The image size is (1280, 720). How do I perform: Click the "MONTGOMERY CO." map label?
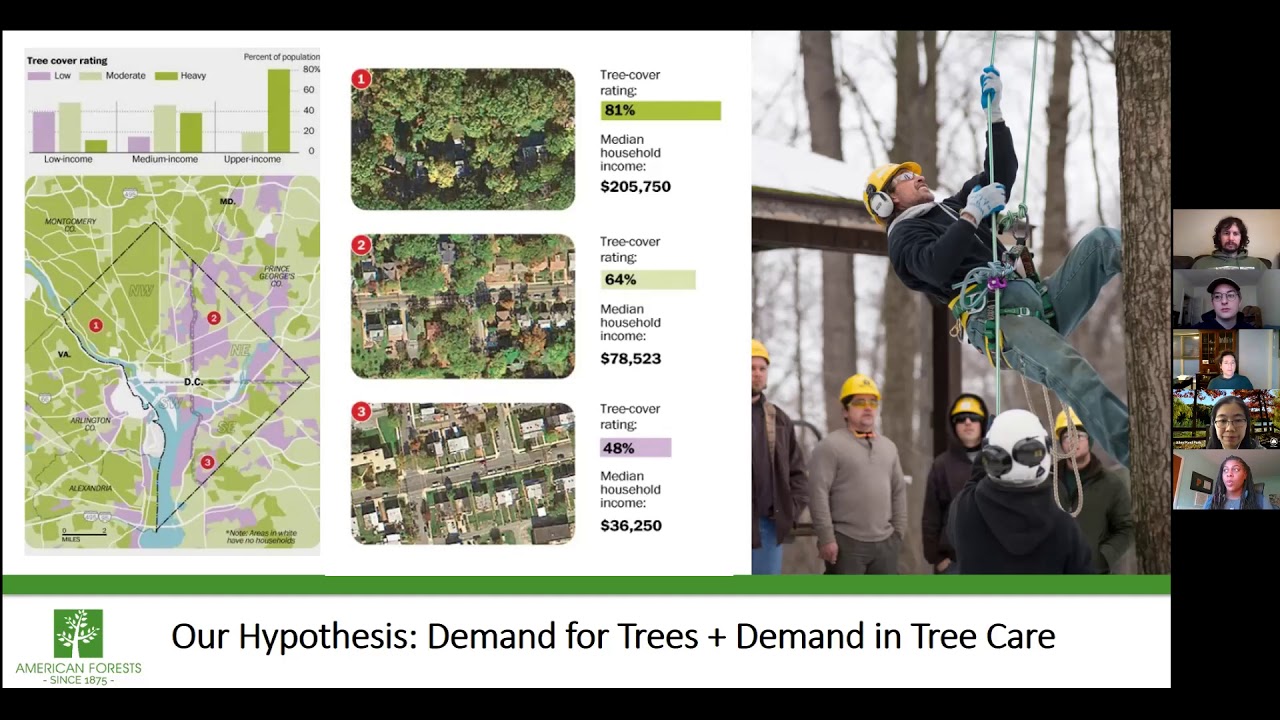(x=71, y=224)
